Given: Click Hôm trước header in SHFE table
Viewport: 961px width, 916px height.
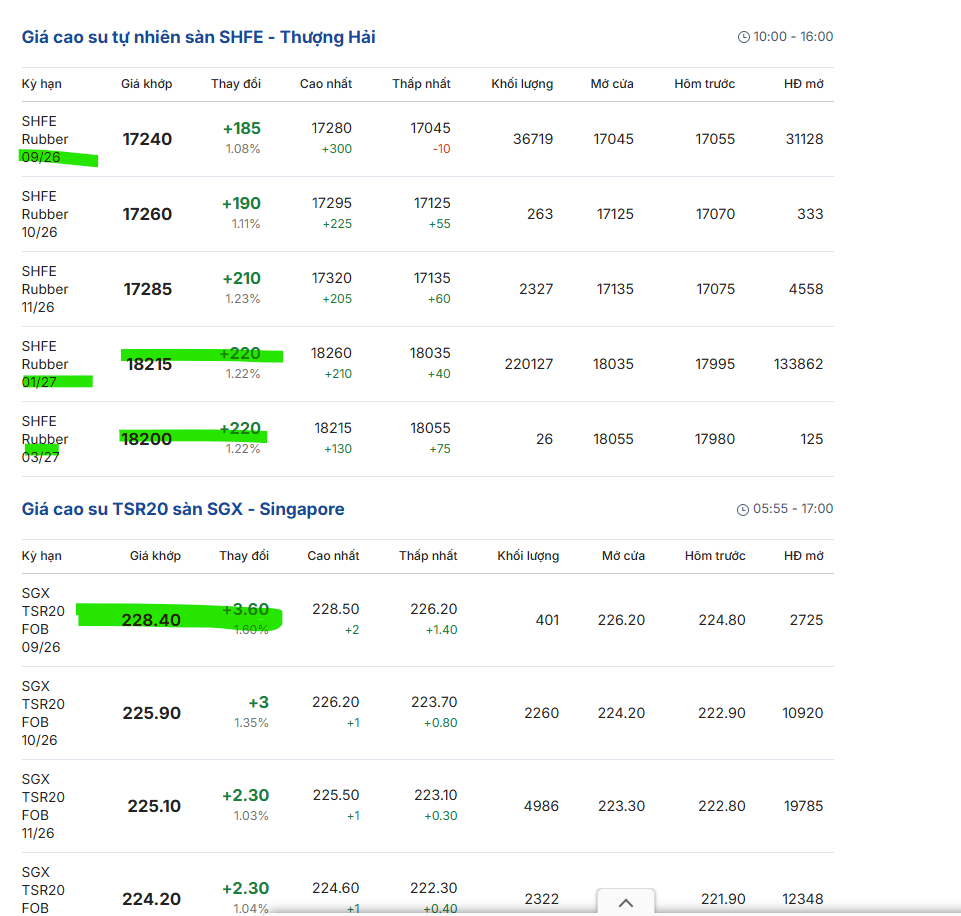Looking at the screenshot, I should (x=705, y=84).
